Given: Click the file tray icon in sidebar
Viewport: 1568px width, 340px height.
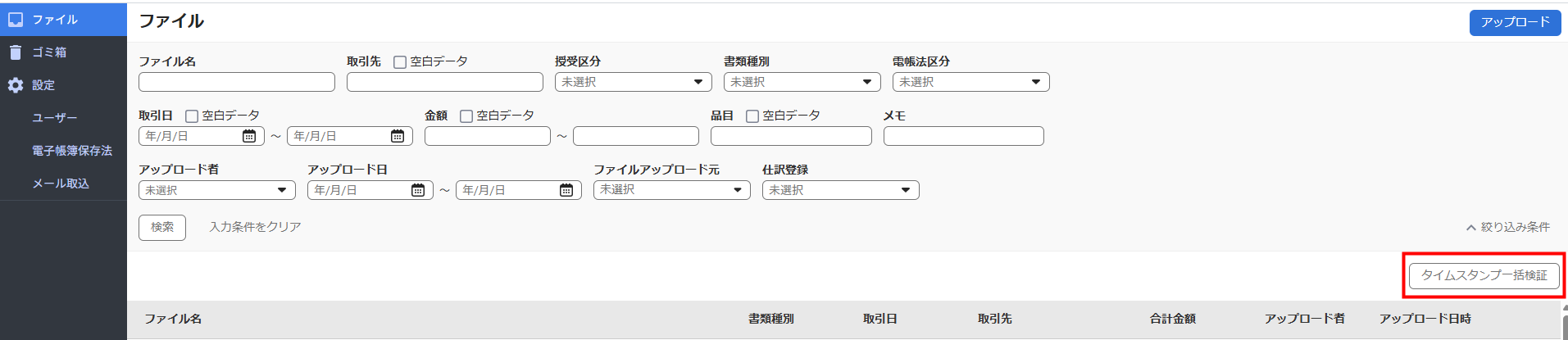Looking at the screenshot, I should point(16,20).
